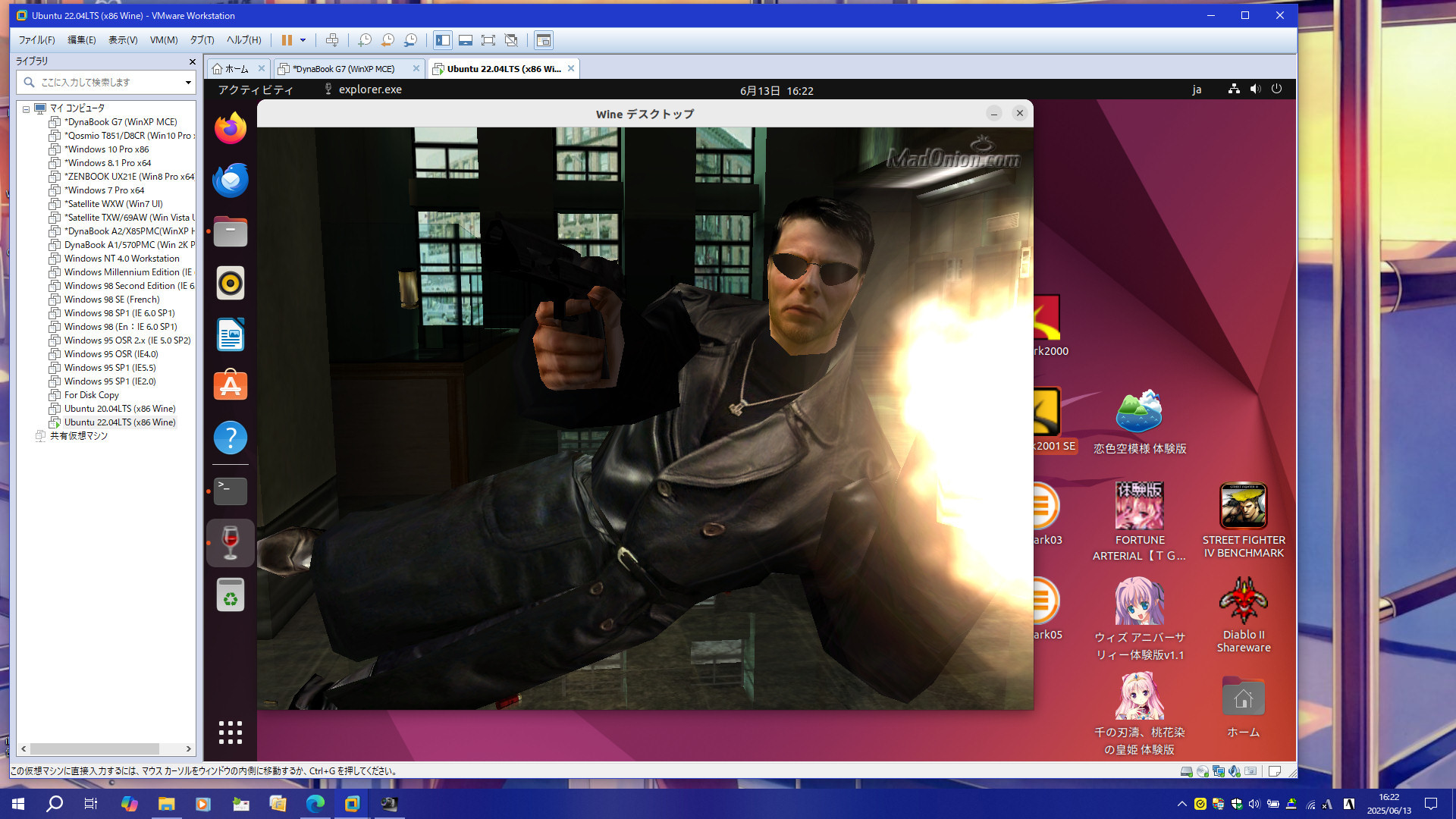
Task: Send Ctrl+Alt+Del to the guest
Action: (332, 40)
